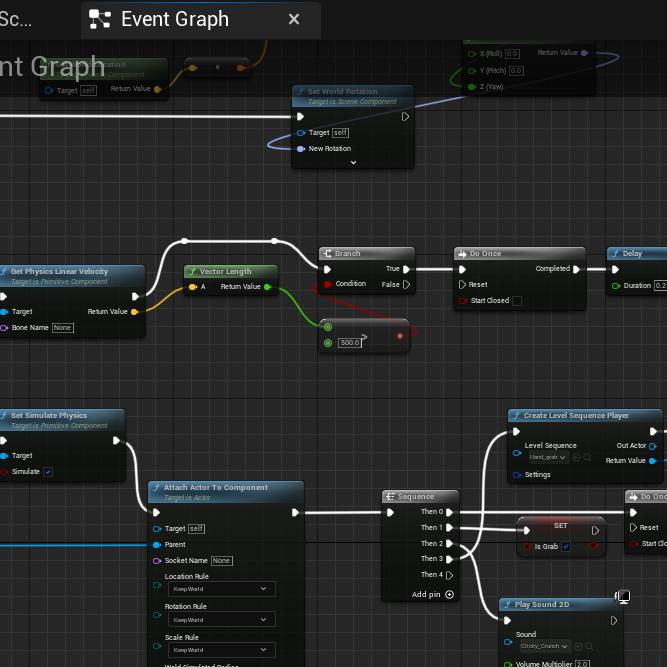Edit the Y (Pitch) value field
Image resolution: width=667 pixels, height=667 pixels.
pyautogui.click(x=516, y=71)
